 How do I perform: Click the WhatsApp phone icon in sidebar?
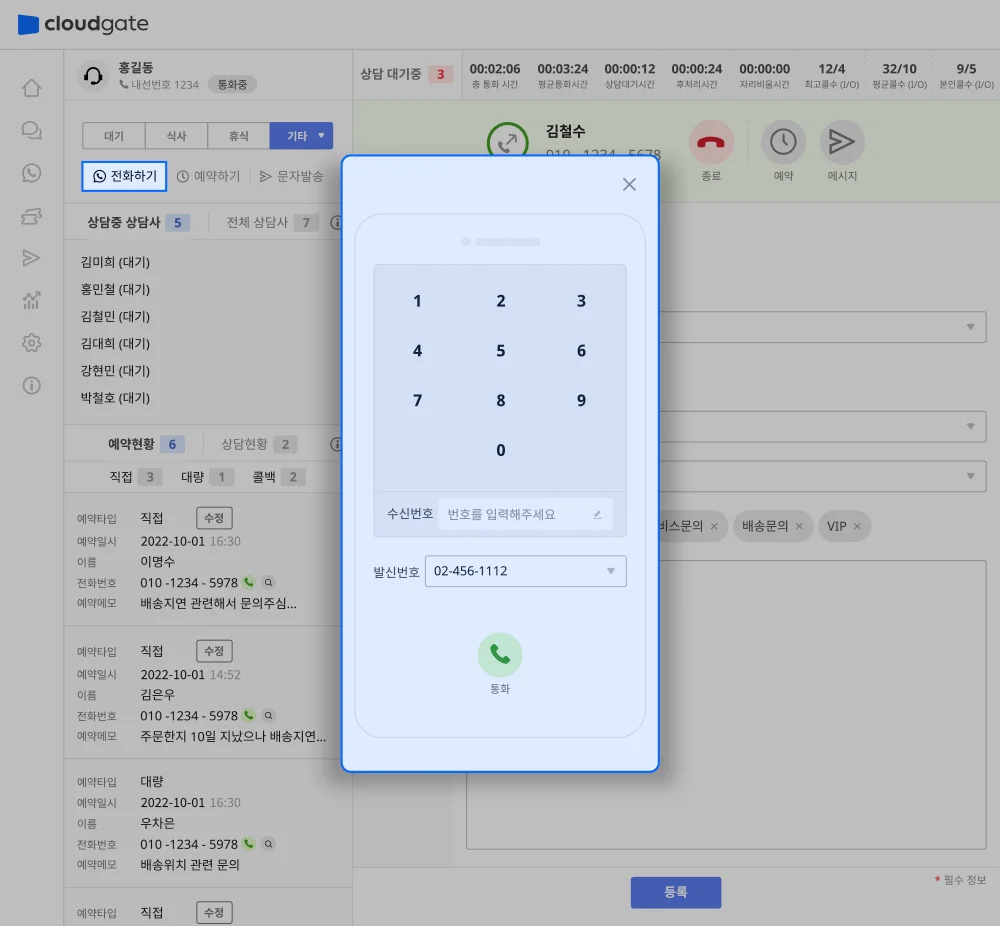[x=31, y=173]
